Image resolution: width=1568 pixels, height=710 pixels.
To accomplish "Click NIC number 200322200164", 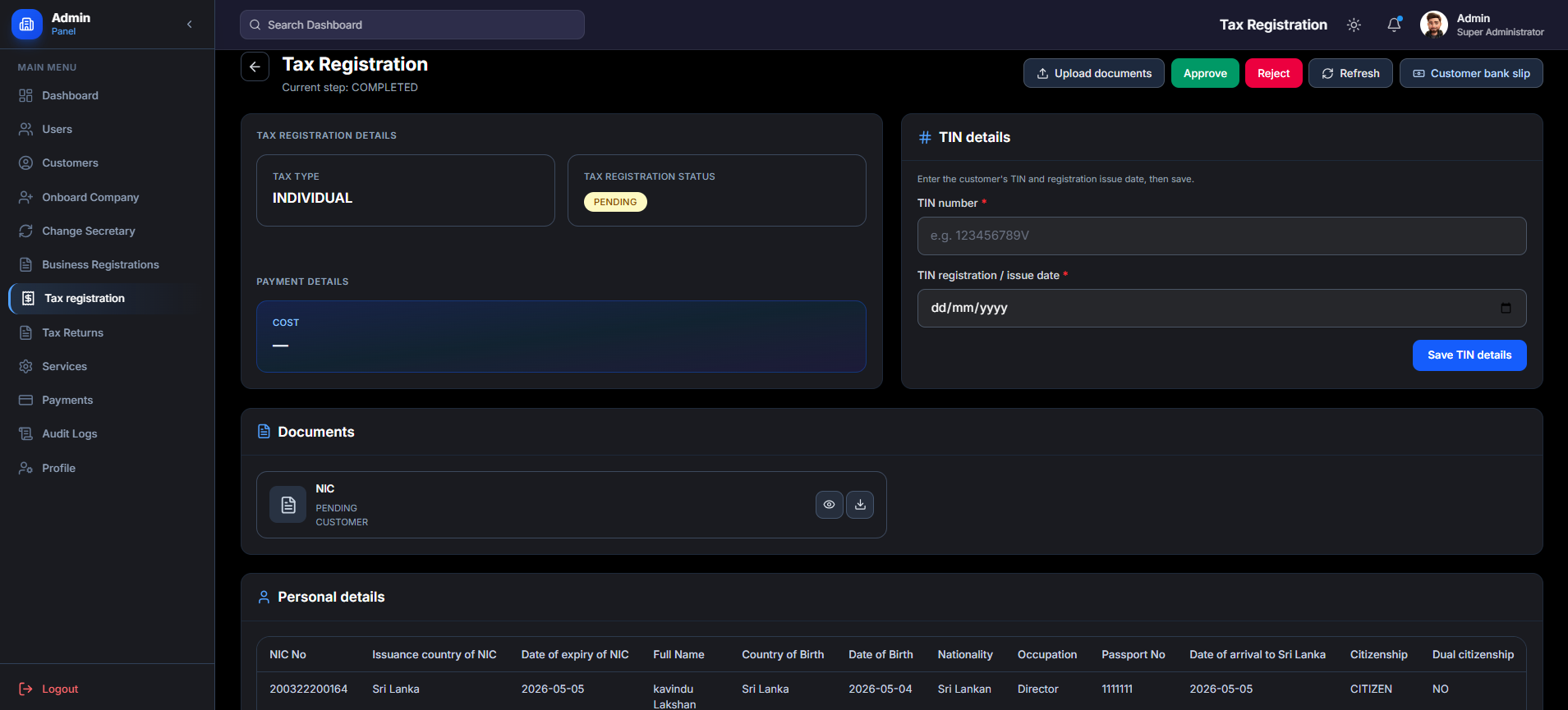I will (x=308, y=689).
